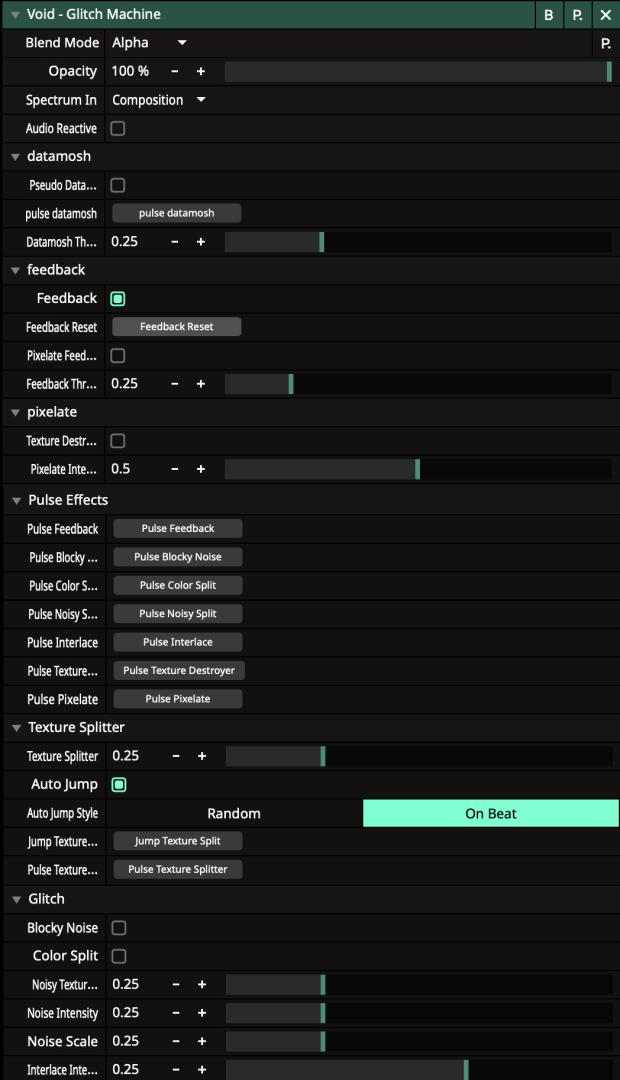Increase Noisy Texture value with plus
620x1080 pixels.
coord(202,984)
